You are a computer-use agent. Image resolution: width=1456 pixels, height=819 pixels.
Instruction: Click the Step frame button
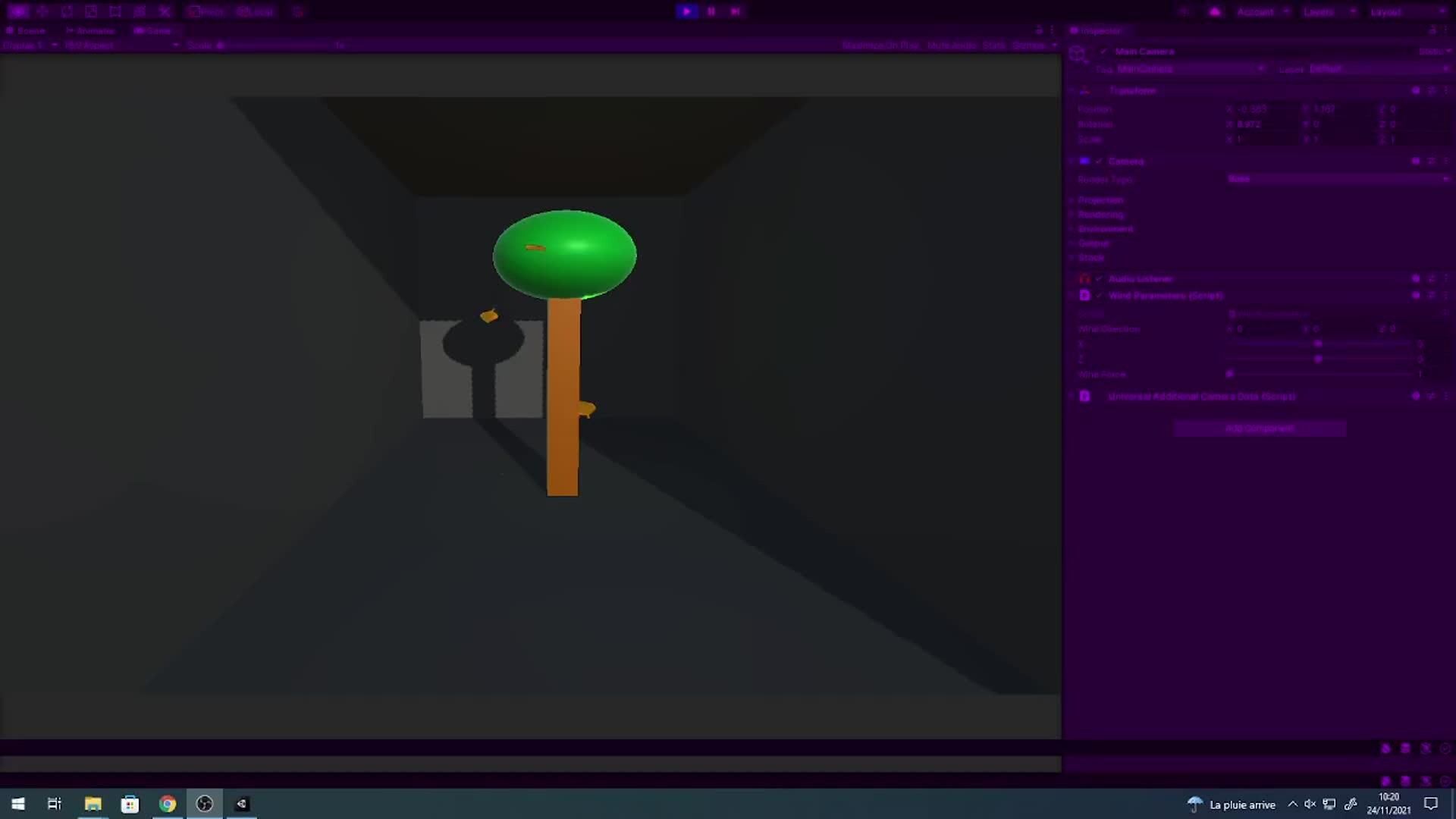tap(735, 11)
